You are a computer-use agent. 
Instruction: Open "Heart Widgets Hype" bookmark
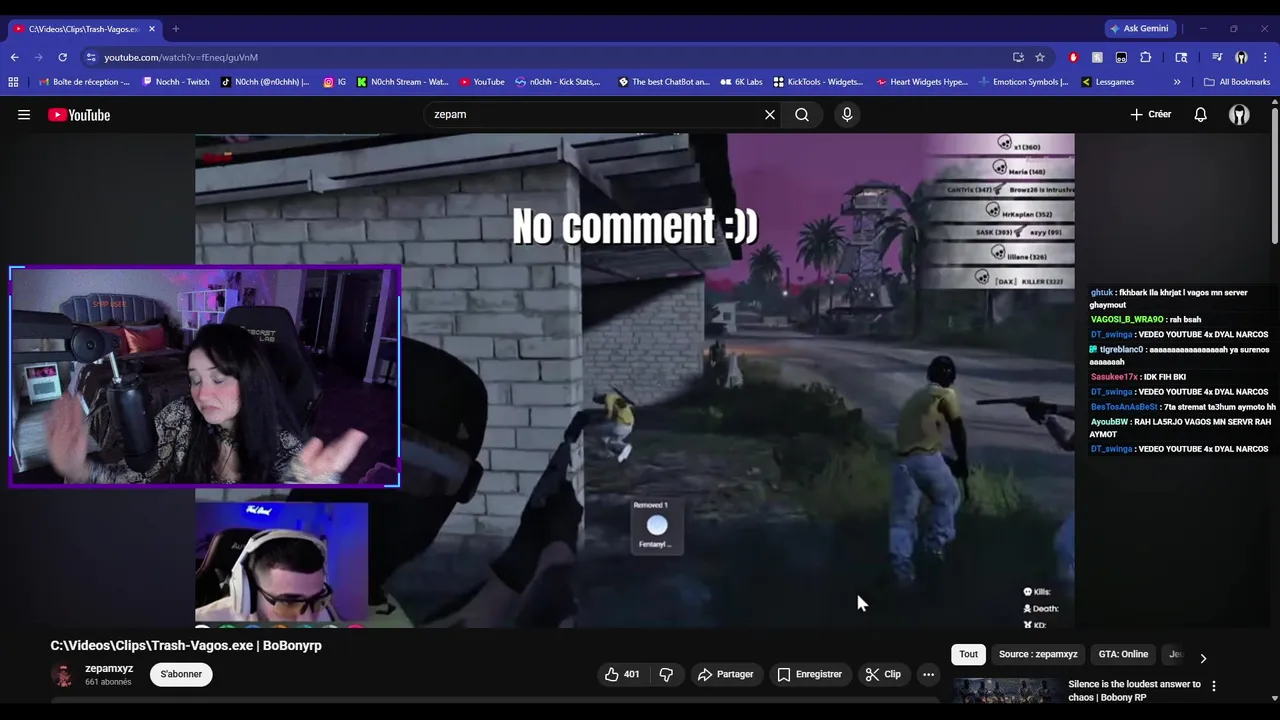click(922, 82)
